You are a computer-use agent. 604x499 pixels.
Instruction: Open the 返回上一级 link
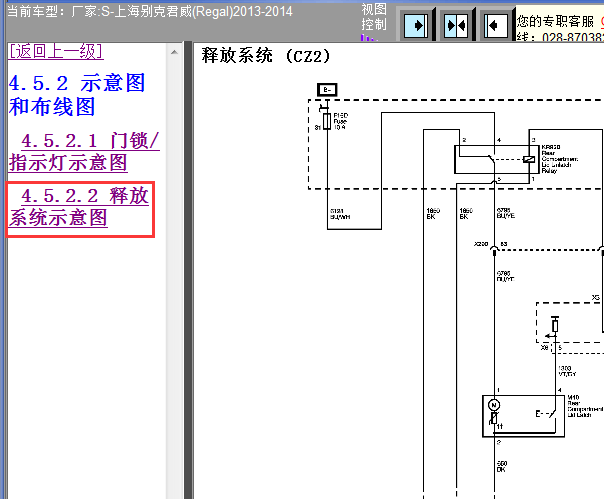coord(56,51)
